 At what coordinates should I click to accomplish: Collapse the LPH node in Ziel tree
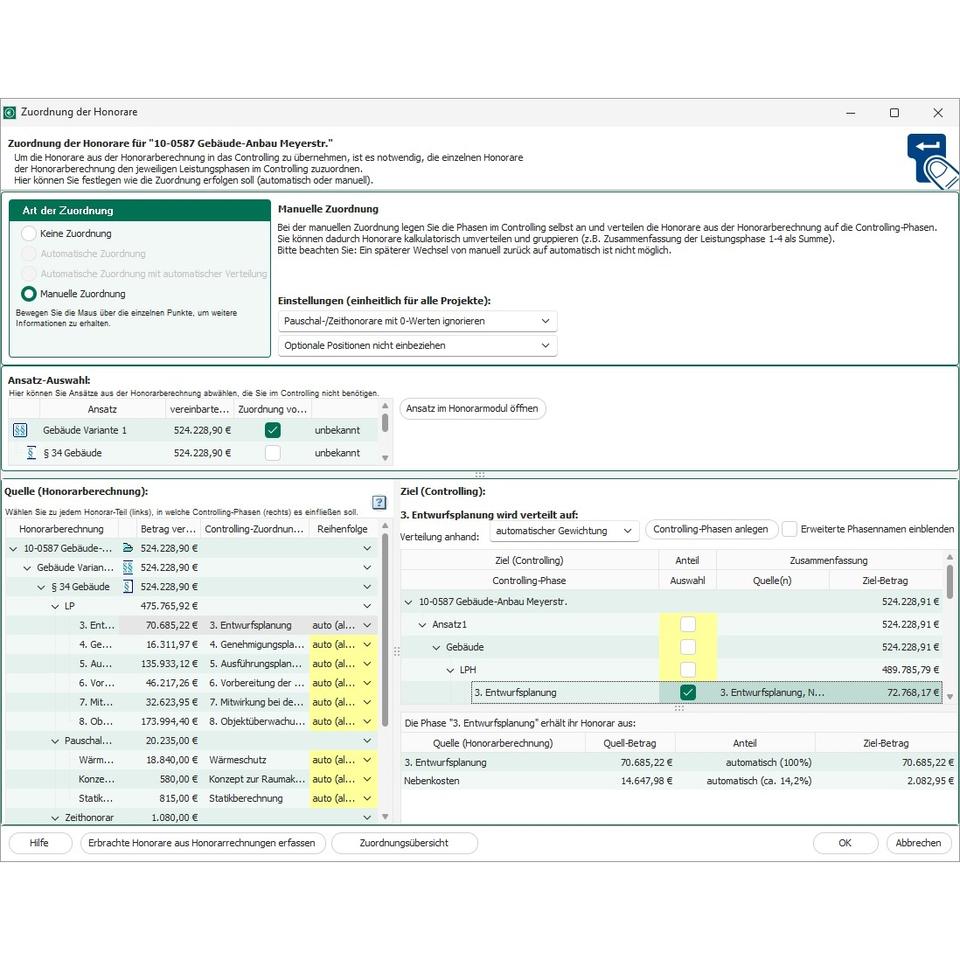coord(451,669)
